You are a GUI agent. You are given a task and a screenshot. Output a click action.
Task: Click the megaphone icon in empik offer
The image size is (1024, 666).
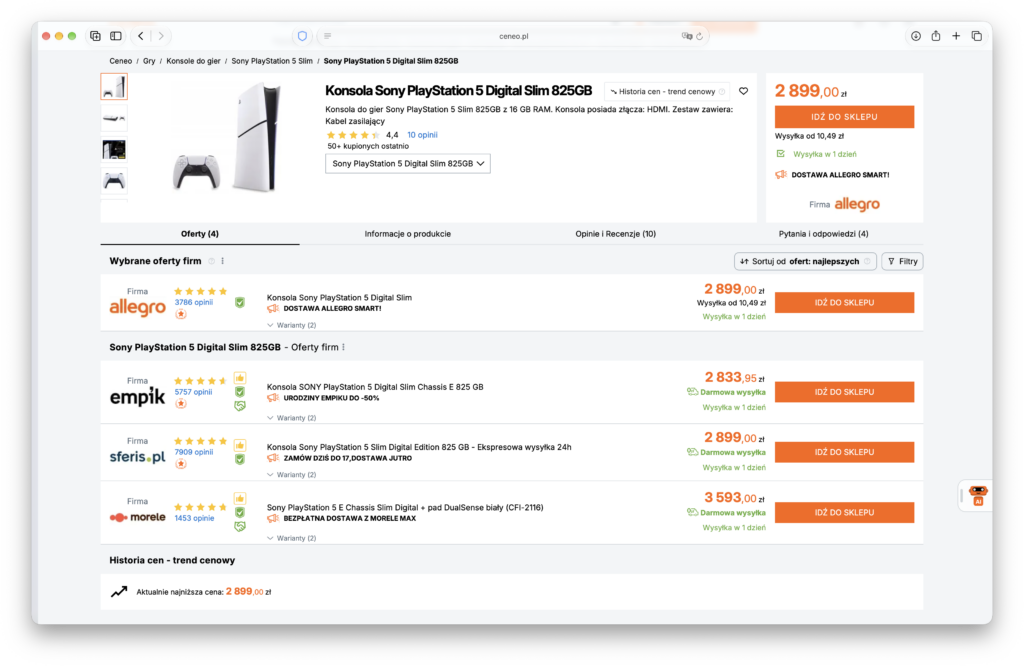(273, 398)
